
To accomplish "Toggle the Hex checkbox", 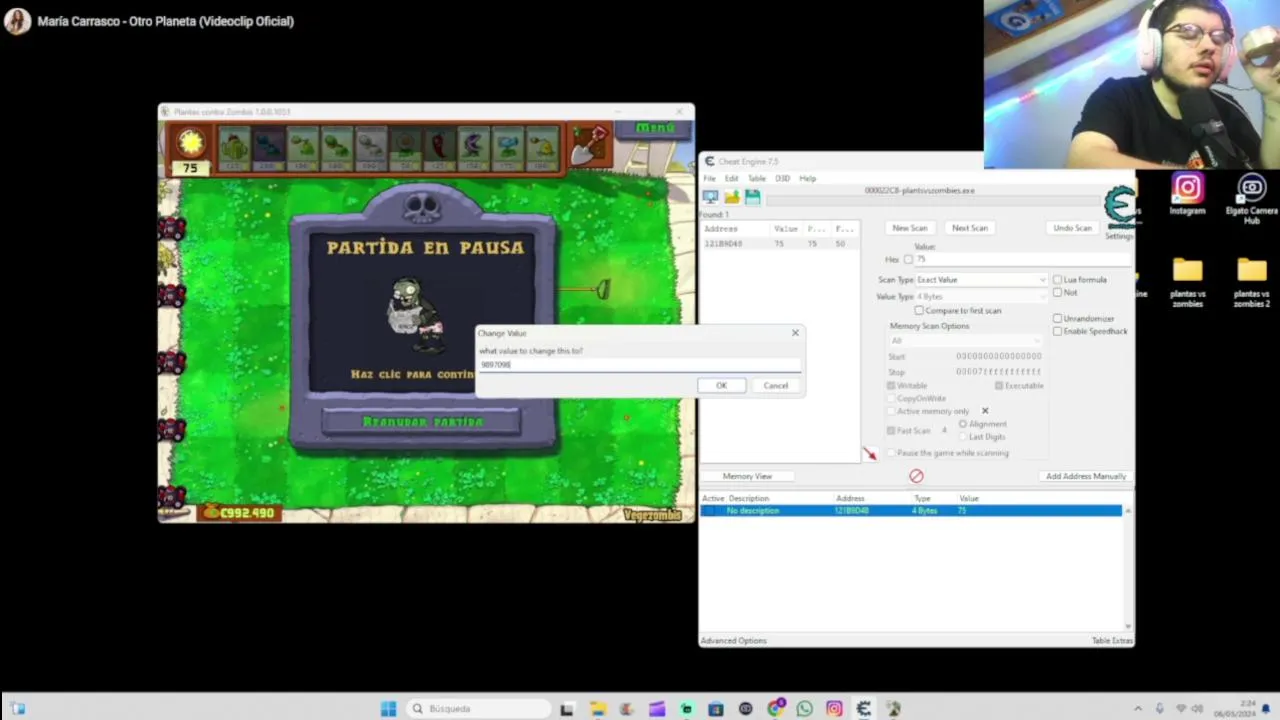I will (908, 260).
